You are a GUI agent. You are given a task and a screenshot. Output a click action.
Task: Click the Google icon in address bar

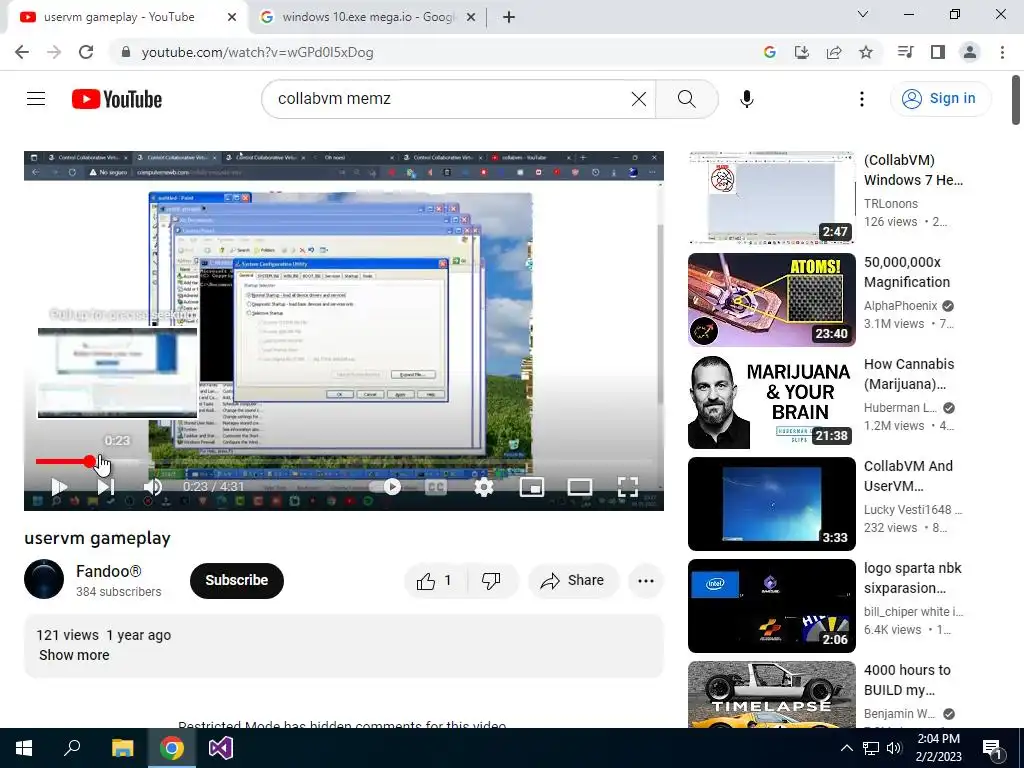pyautogui.click(x=769, y=52)
